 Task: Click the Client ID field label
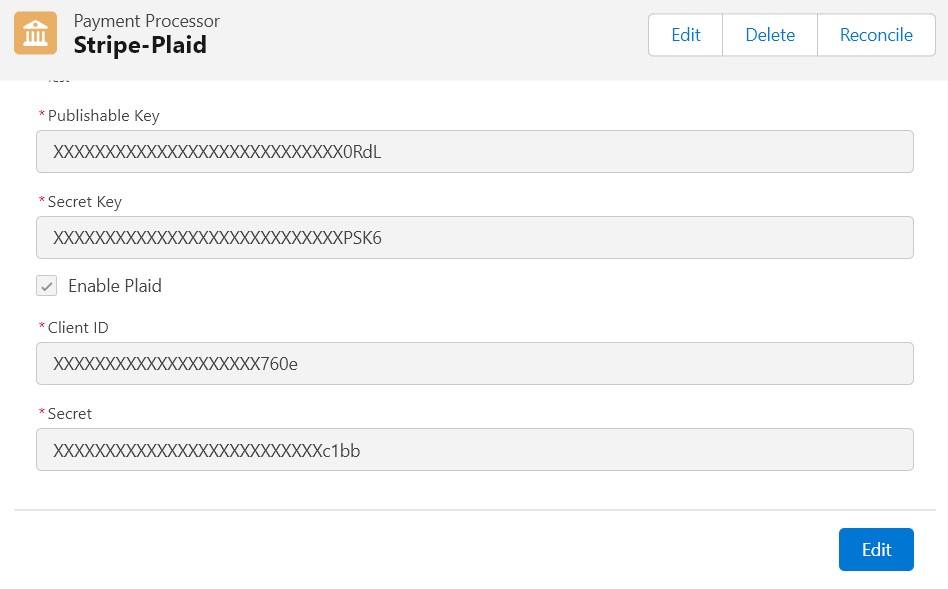pyautogui.click(x=78, y=328)
